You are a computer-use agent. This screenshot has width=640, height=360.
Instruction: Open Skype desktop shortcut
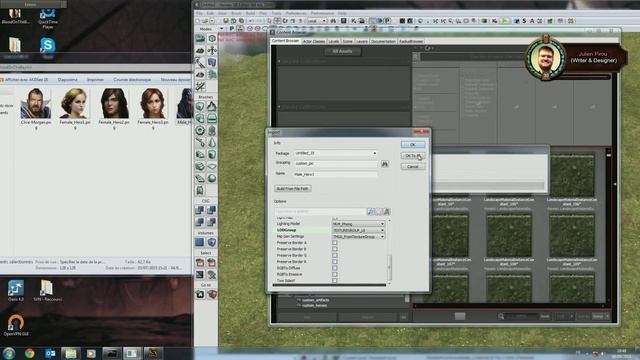click(x=47, y=47)
